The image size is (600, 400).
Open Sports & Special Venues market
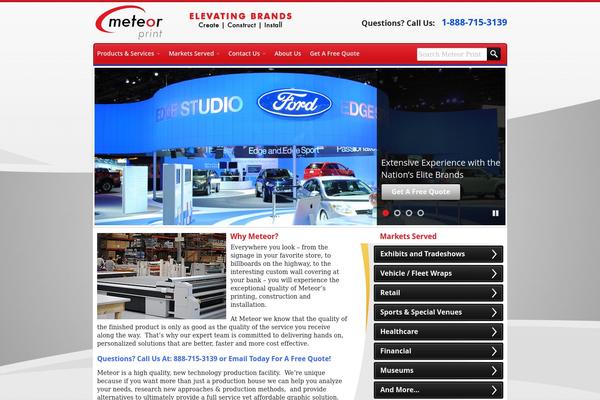tap(438, 312)
